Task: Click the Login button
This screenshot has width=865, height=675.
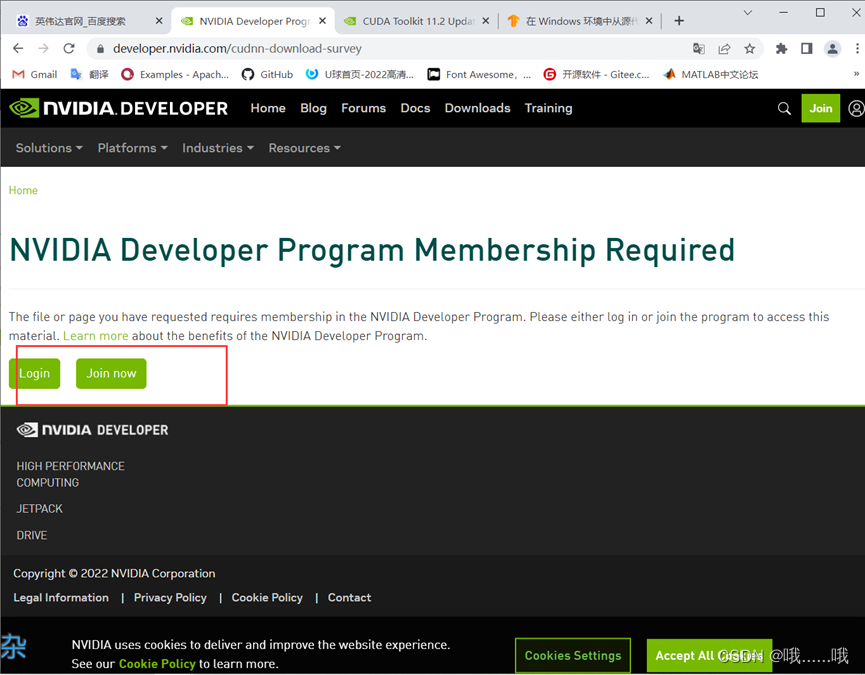Action: 34,373
